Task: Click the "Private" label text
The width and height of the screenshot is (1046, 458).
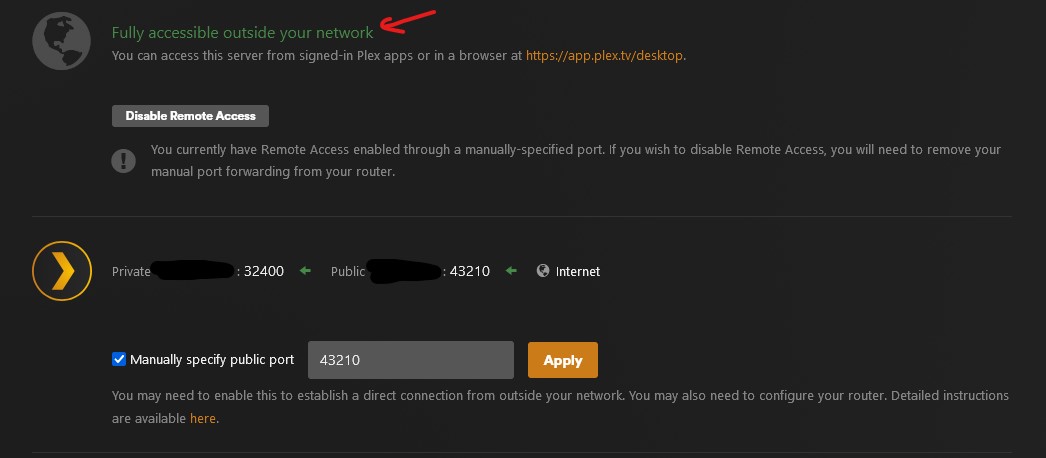Action: (x=131, y=271)
